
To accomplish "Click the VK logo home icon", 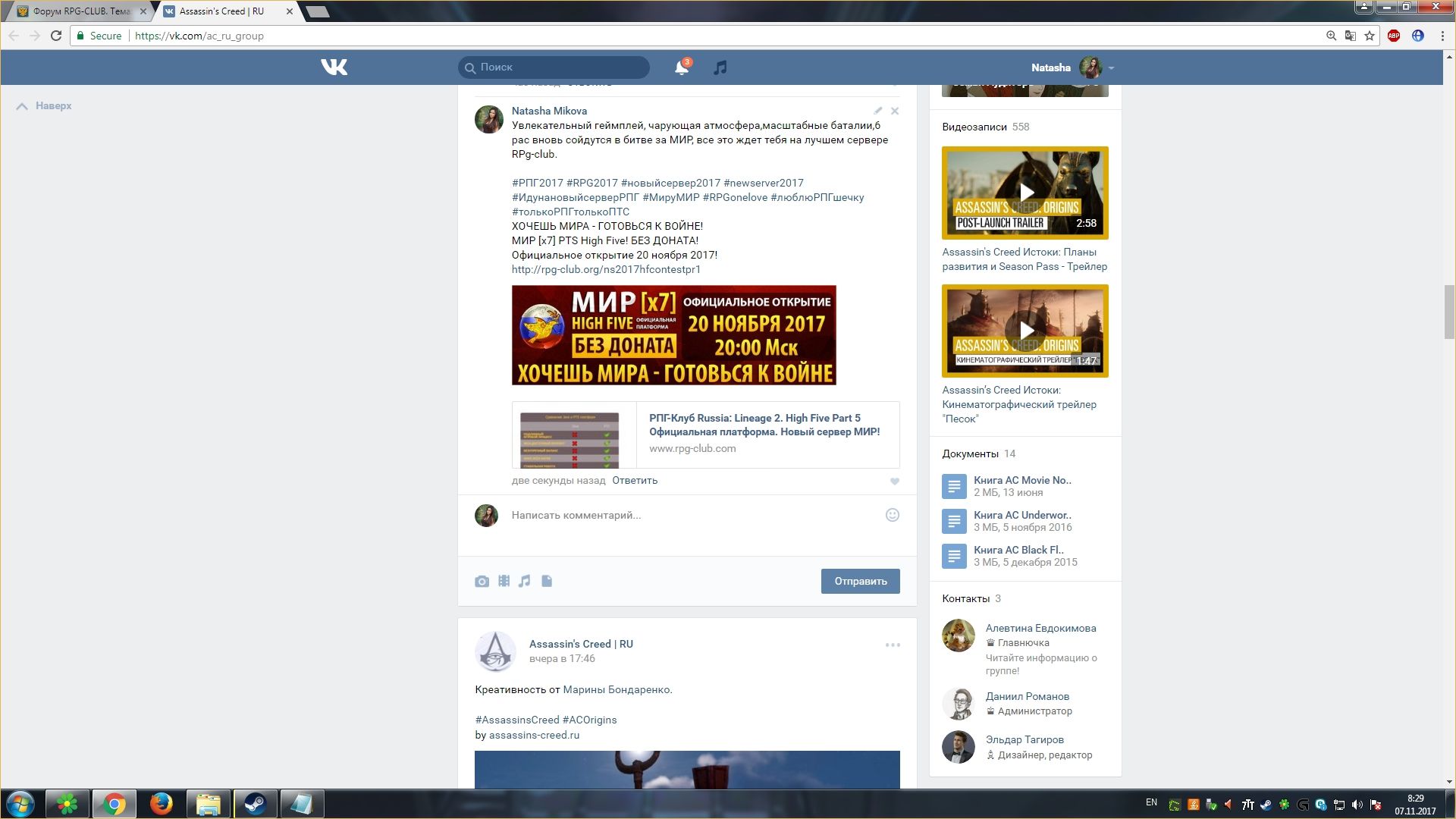I will [334, 67].
